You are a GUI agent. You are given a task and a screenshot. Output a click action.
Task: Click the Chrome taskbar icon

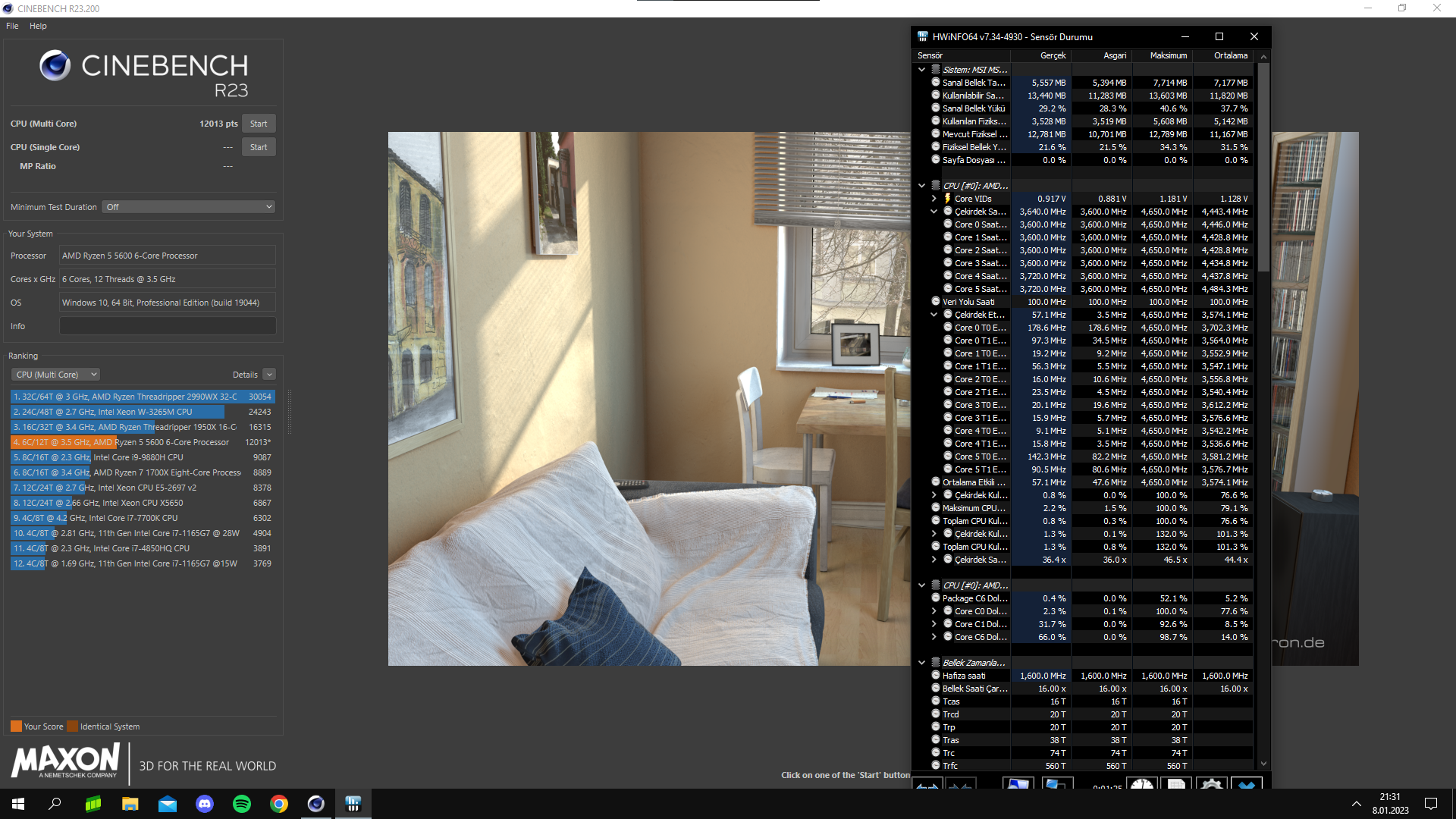tap(279, 804)
